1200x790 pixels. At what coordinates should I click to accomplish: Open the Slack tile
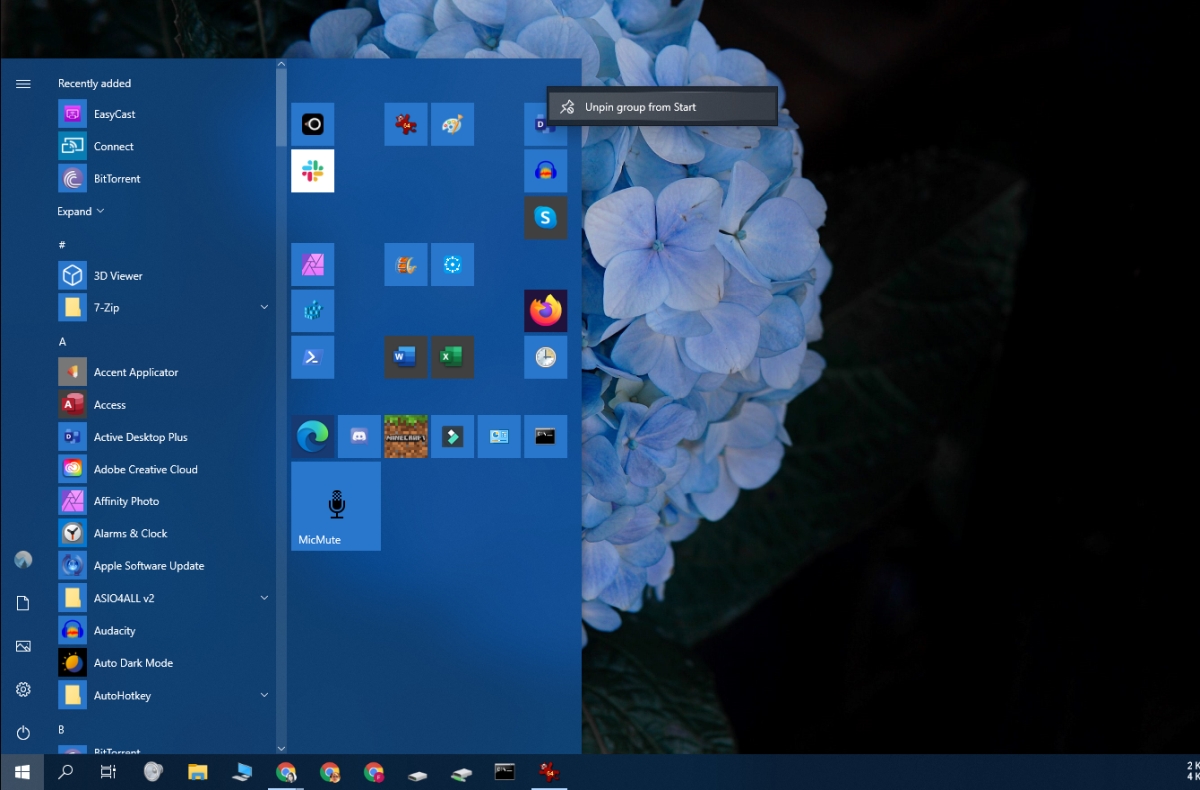pyautogui.click(x=312, y=171)
